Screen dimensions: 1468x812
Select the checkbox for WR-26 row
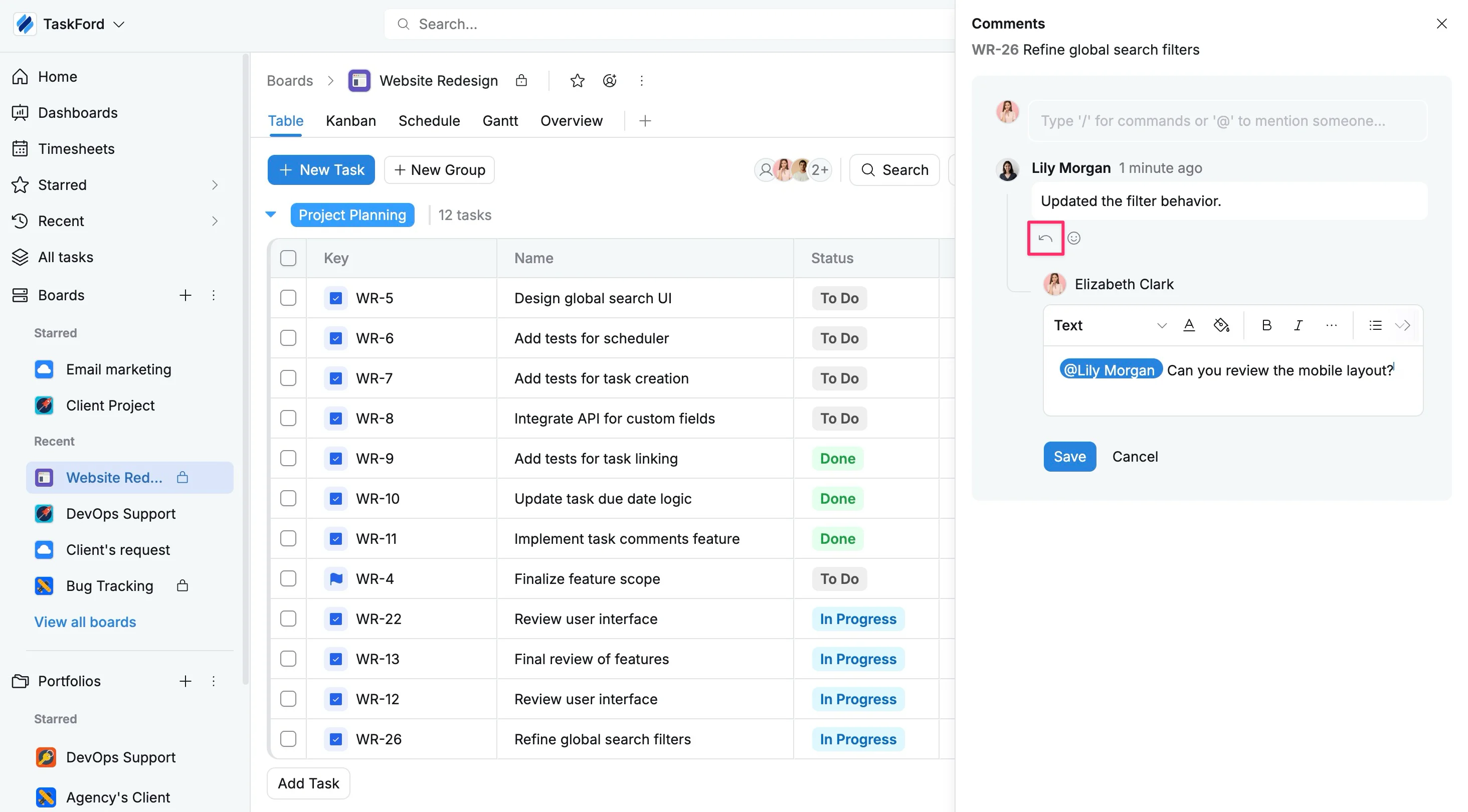(x=288, y=739)
